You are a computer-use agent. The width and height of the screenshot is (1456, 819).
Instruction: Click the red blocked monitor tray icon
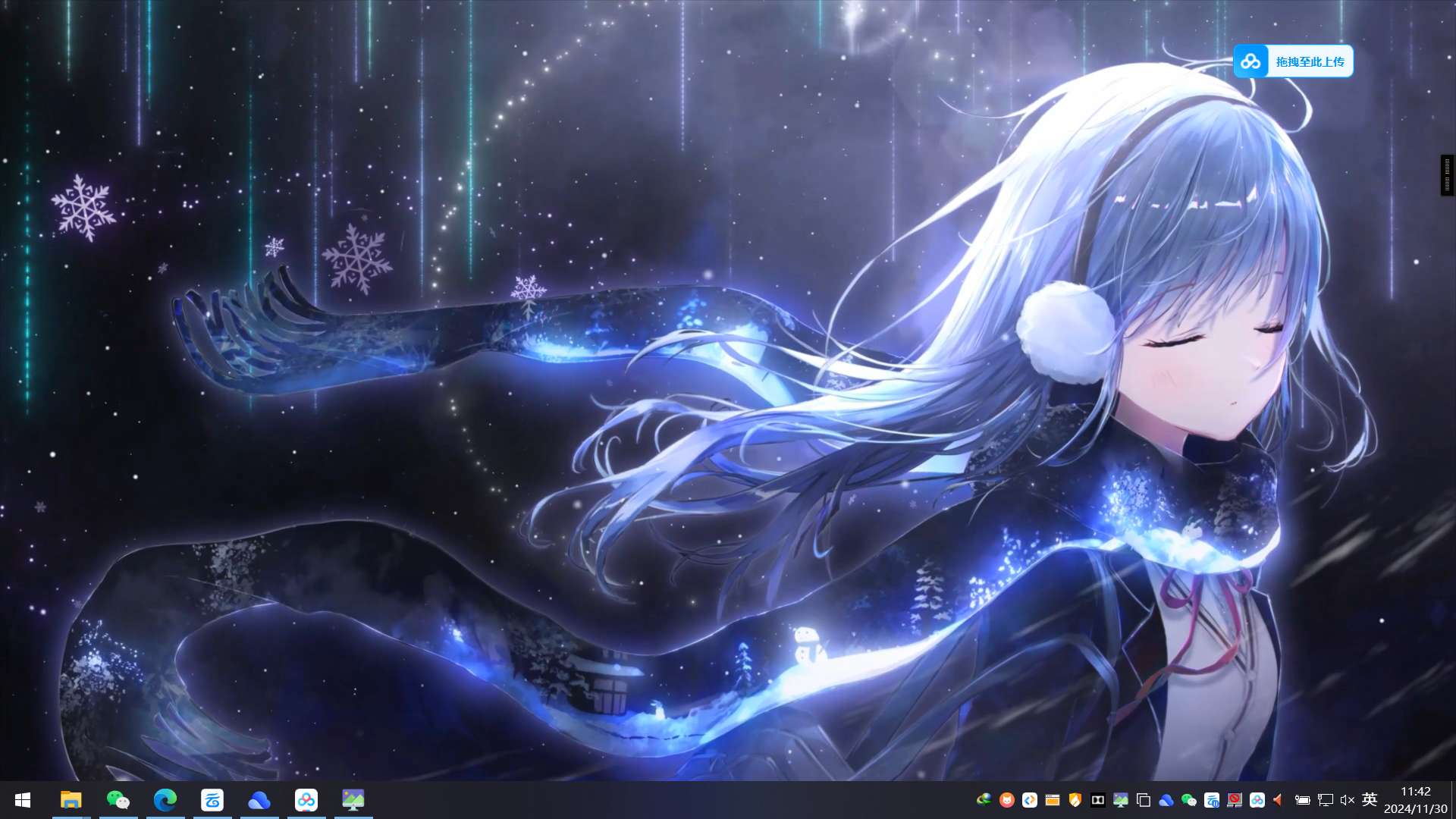[1234, 800]
